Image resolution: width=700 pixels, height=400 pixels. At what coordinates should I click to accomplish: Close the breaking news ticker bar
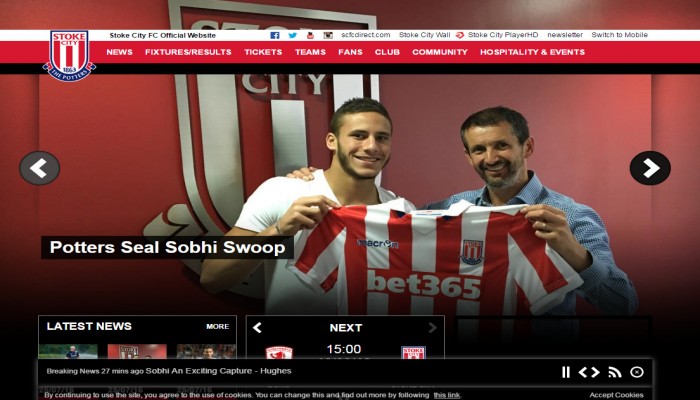tap(637, 372)
